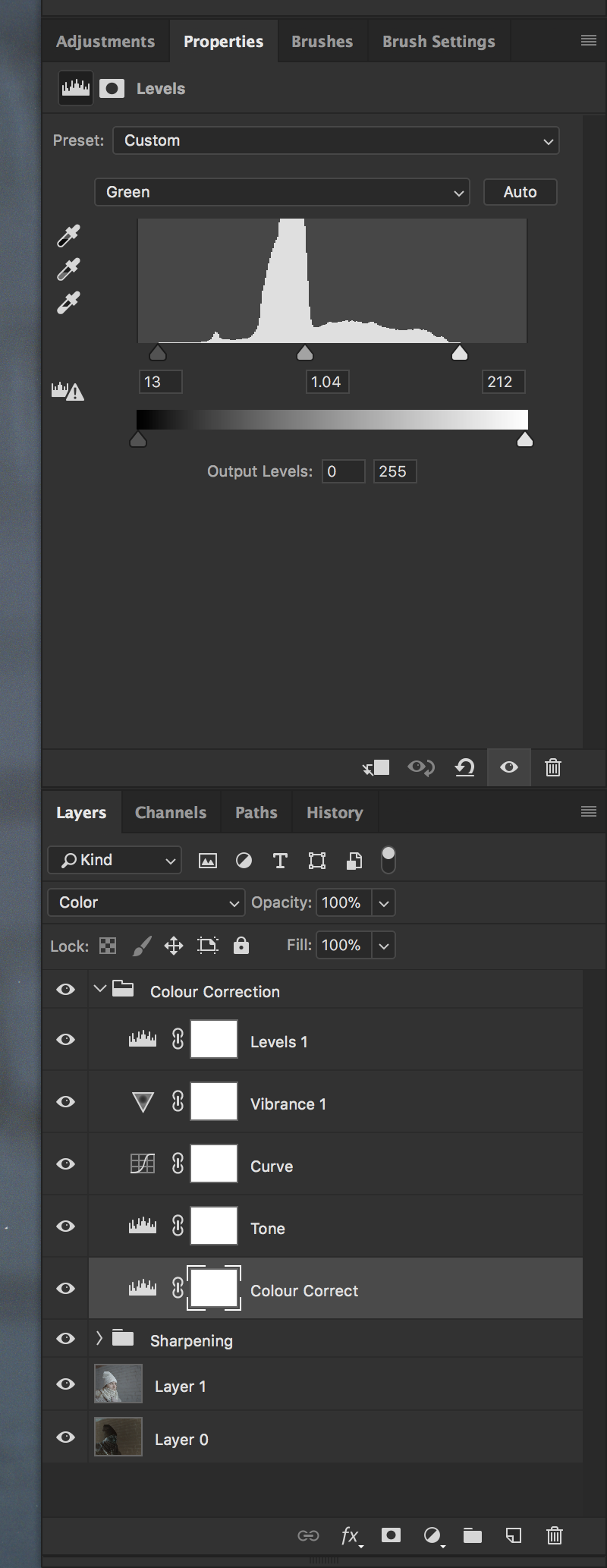Toggle visibility of Layer 0
607x1568 pixels.
[66, 1437]
